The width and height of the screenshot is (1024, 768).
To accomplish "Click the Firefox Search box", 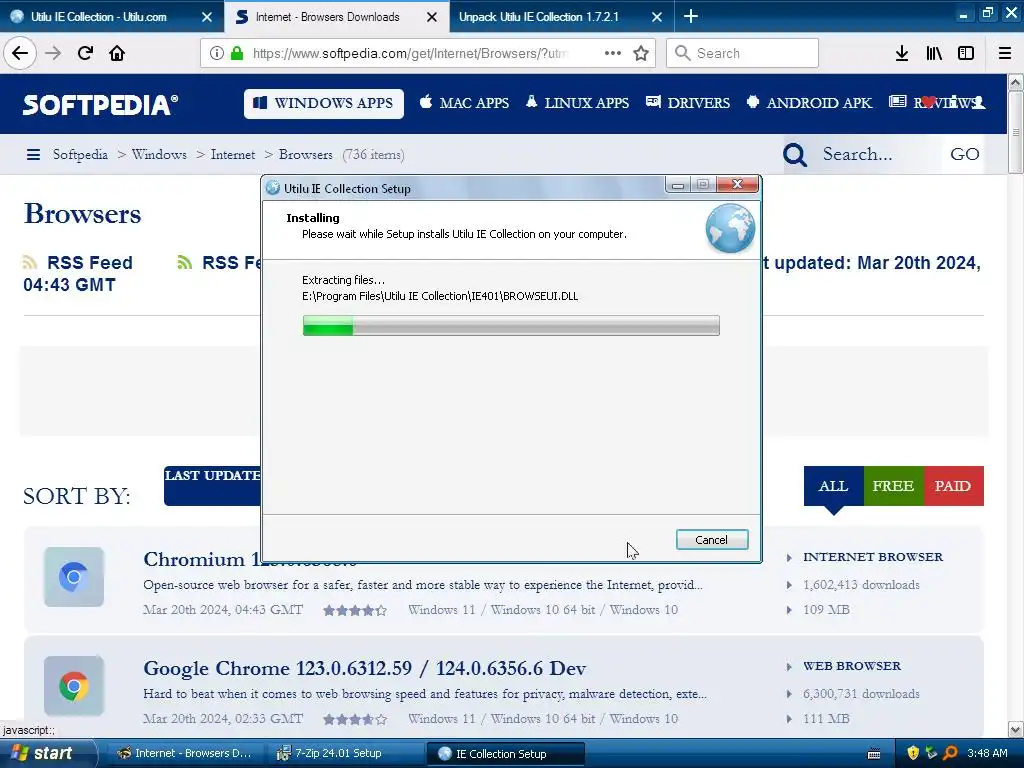I will pos(743,53).
